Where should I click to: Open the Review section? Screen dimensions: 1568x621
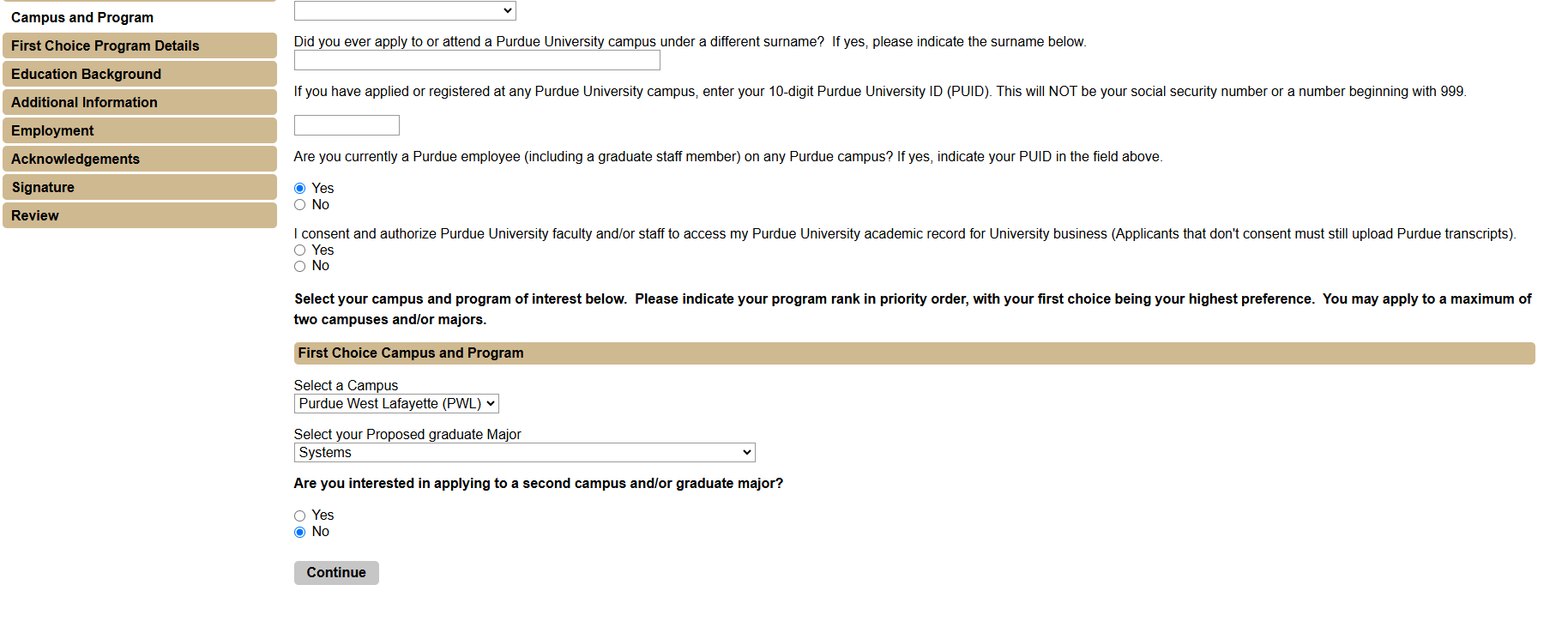[x=139, y=215]
